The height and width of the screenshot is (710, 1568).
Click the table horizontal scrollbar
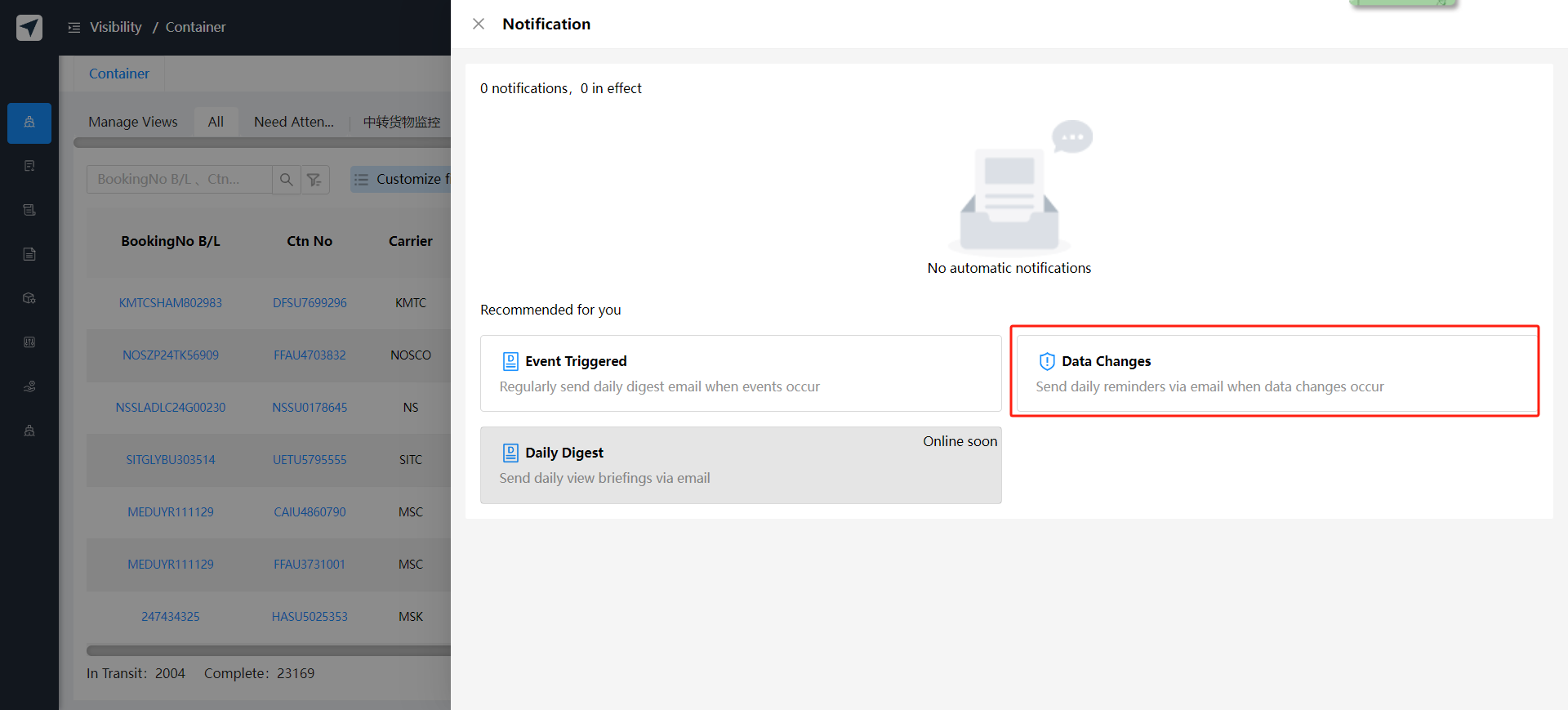point(269,651)
